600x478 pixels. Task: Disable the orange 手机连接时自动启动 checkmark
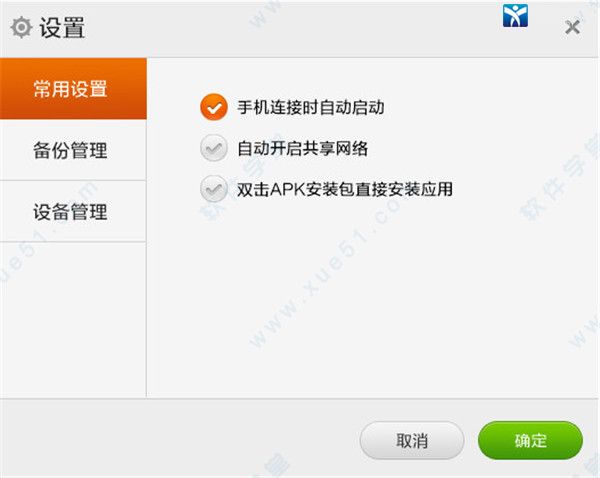point(214,107)
